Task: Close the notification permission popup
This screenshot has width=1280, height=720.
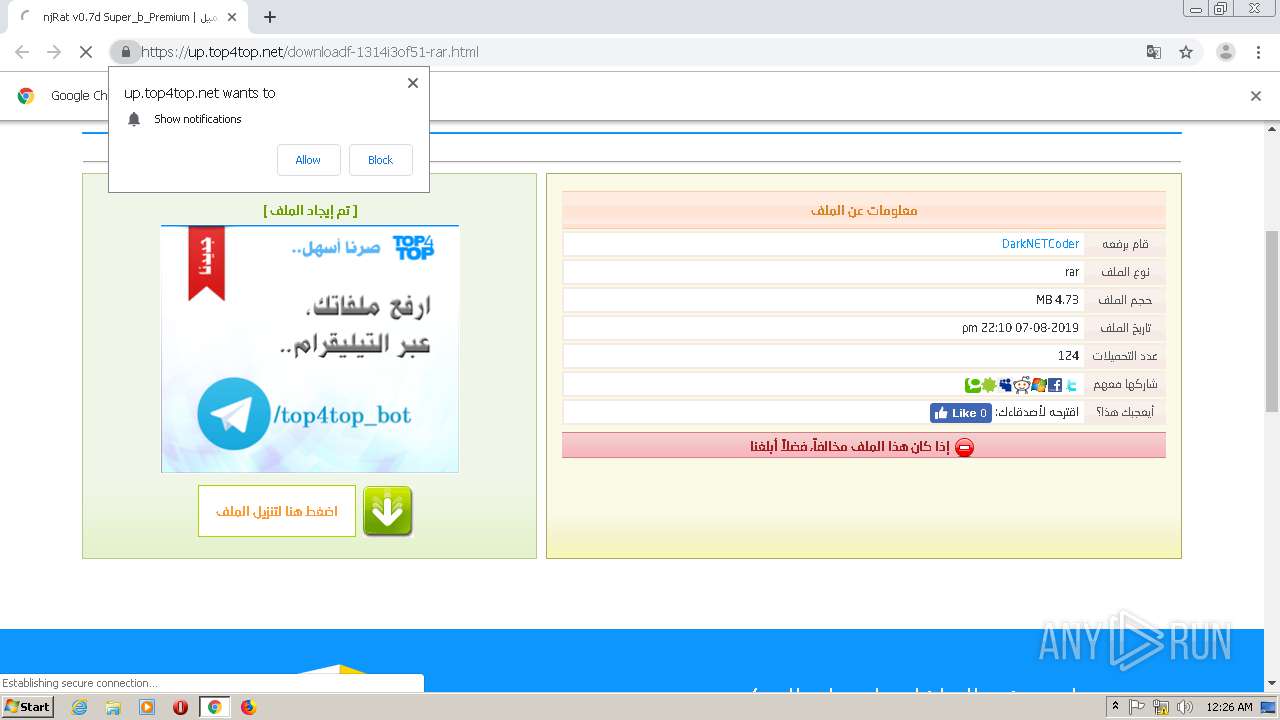Action: click(412, 83)
